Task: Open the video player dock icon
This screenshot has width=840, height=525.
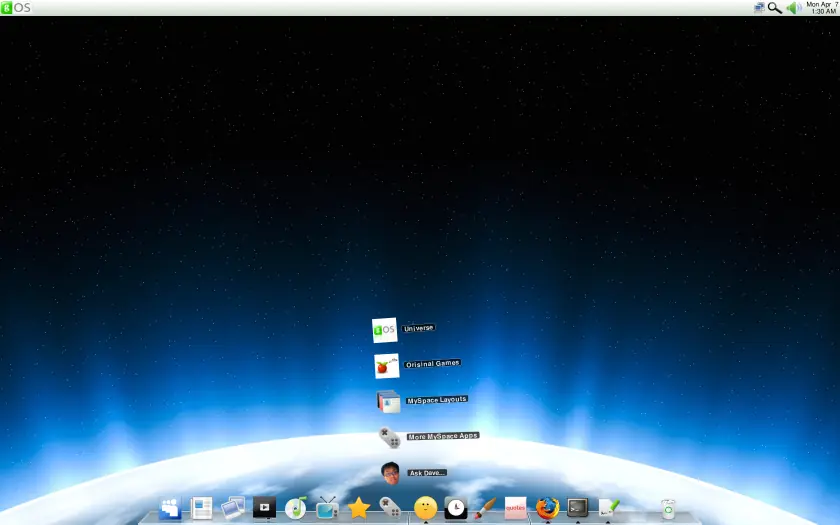Action: 264,508
